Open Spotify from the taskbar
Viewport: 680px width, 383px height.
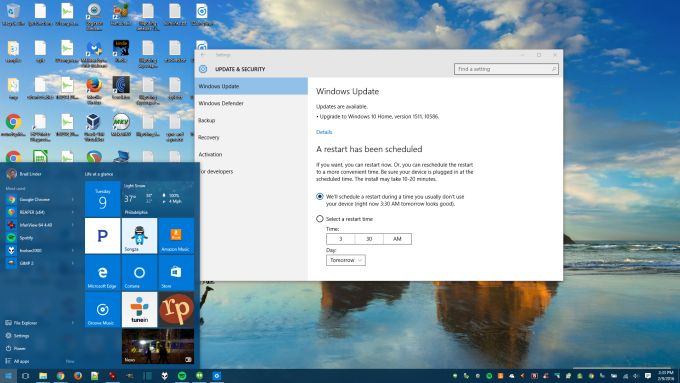182,376
